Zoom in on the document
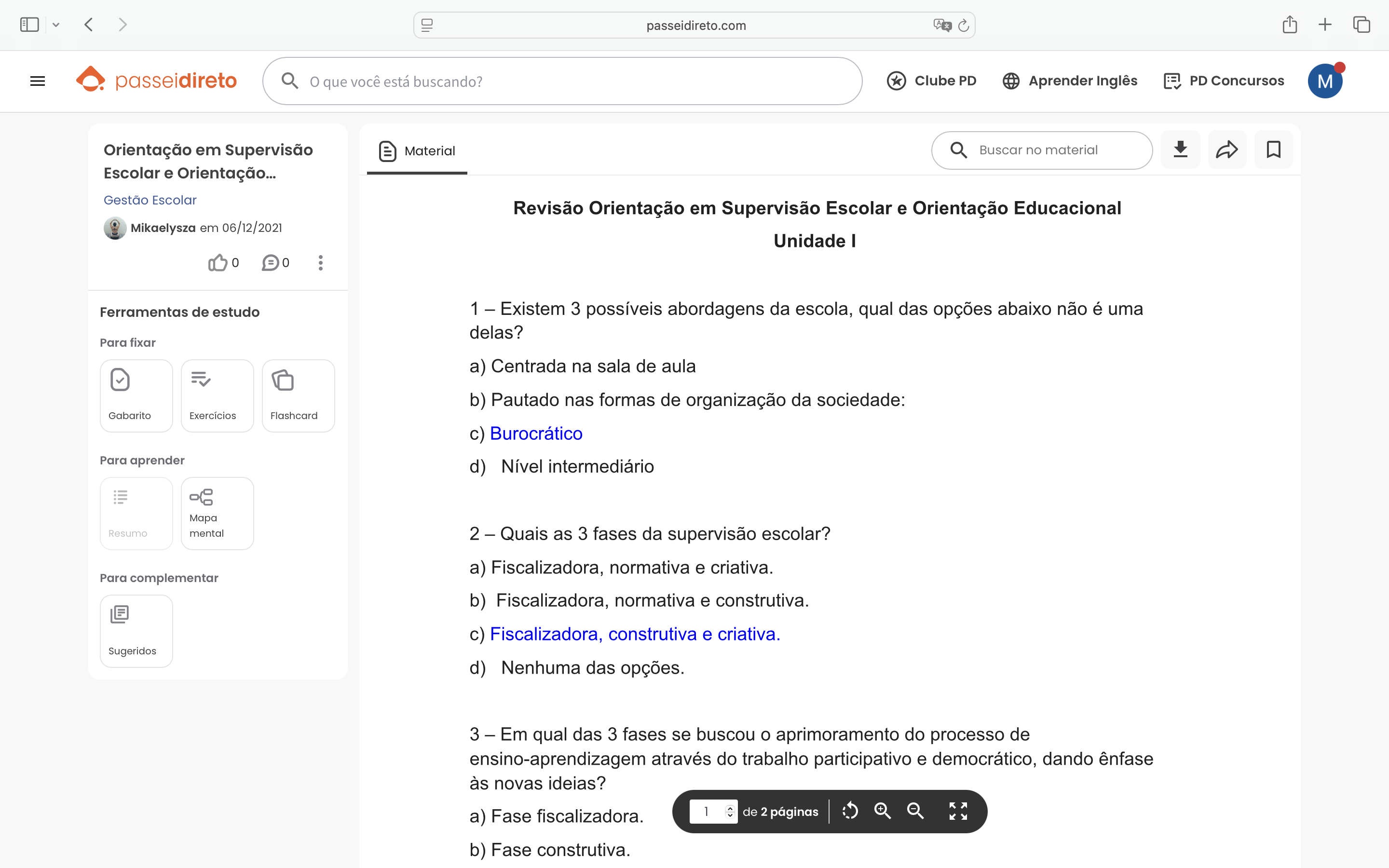The height and width of the screenshot is (868, 1389). click(882, 811)
